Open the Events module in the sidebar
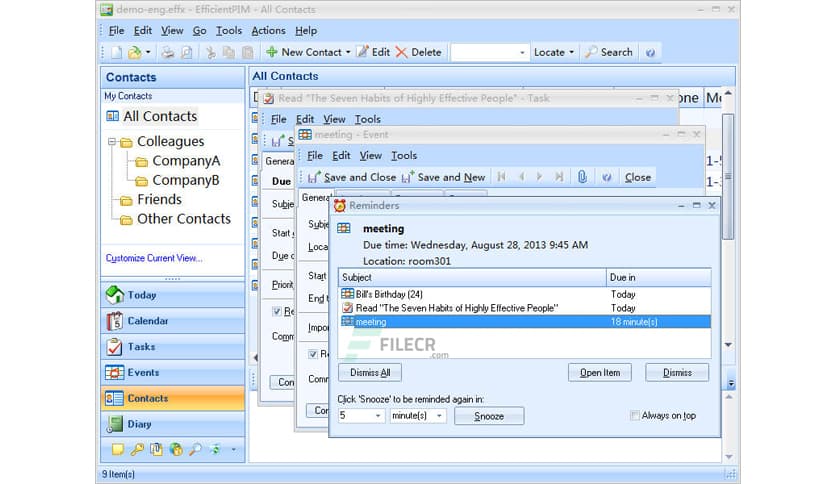Screen dimensions: 836x484 coord(173,373)
